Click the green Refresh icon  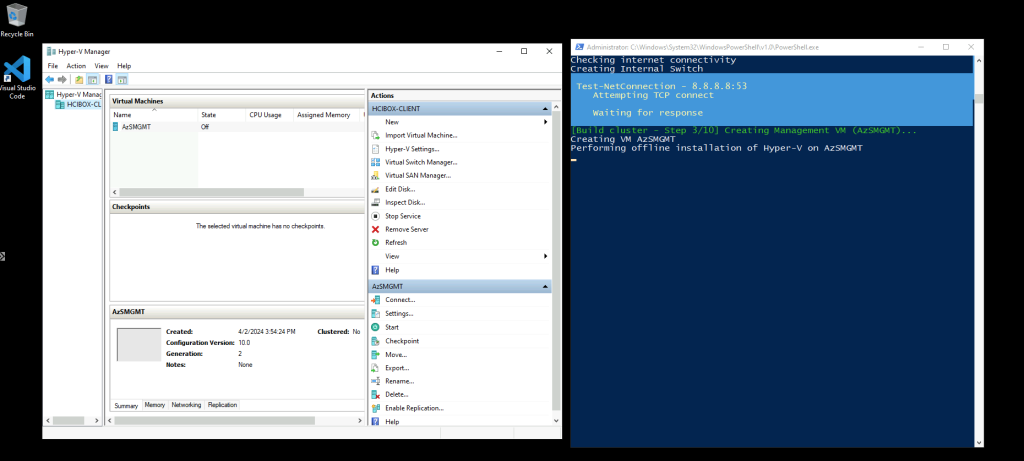pyautogui.click(x=376, y=243)
